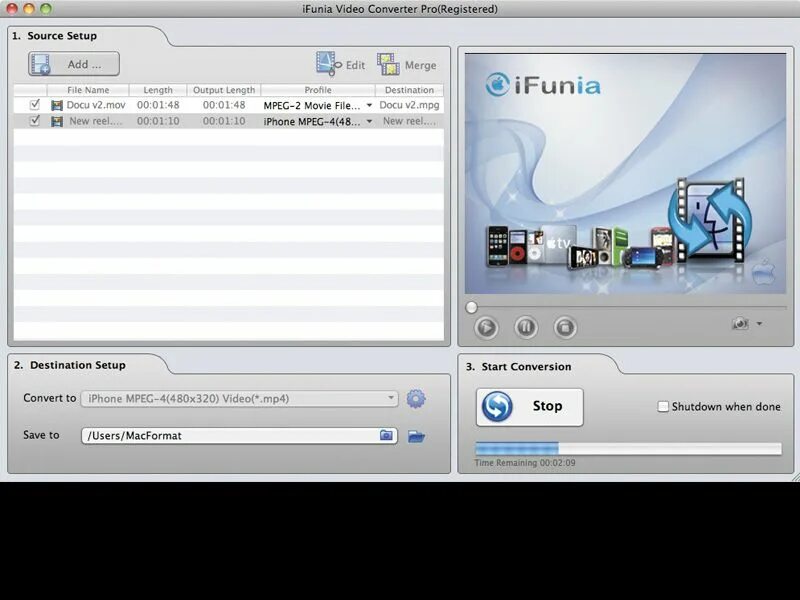Click the Destination column header
The height and width of the screenshot is (600, 800).
pyautogui.click(x=409, y=90)
